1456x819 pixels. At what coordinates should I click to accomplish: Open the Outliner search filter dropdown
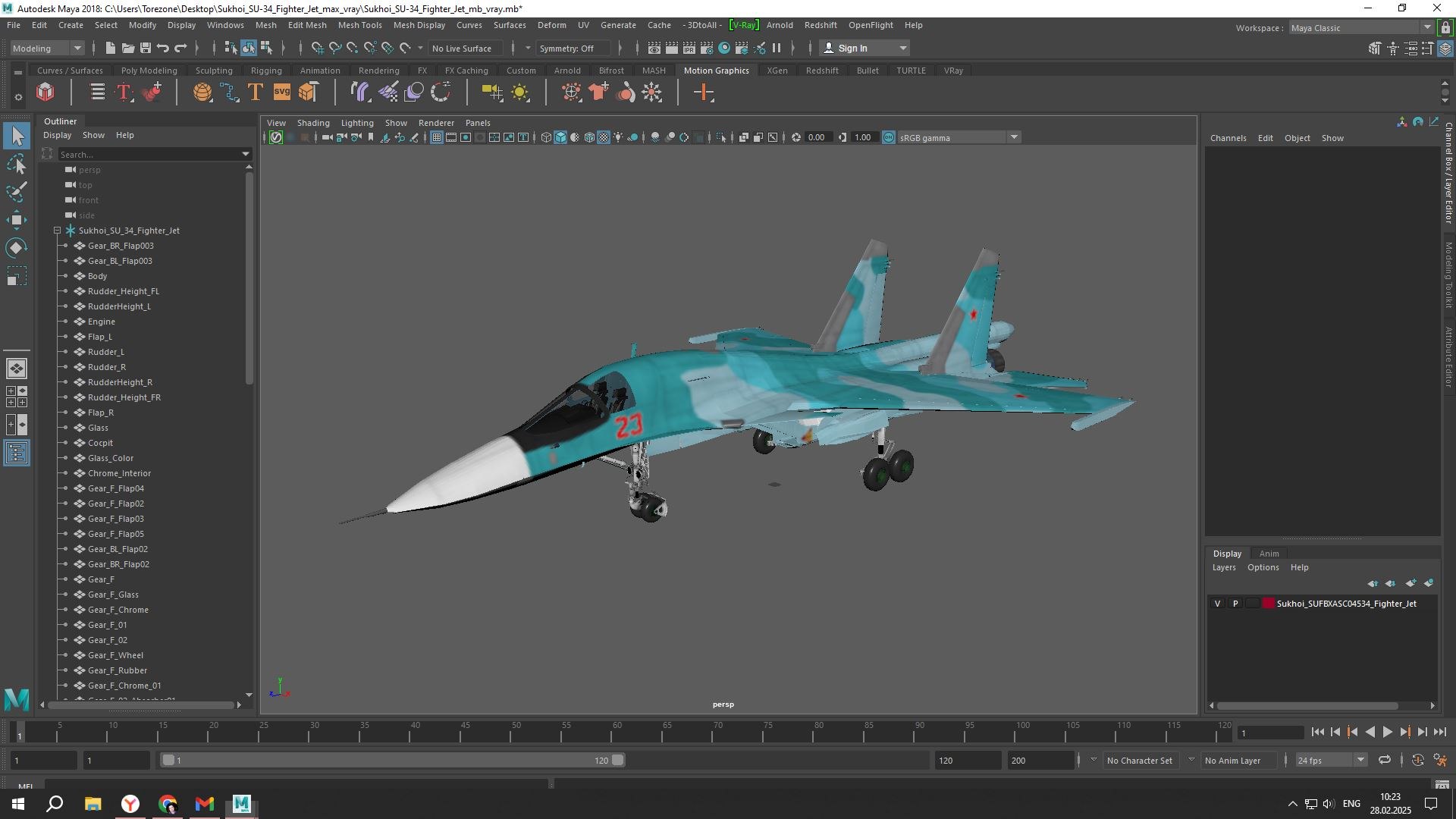[246, 154]
